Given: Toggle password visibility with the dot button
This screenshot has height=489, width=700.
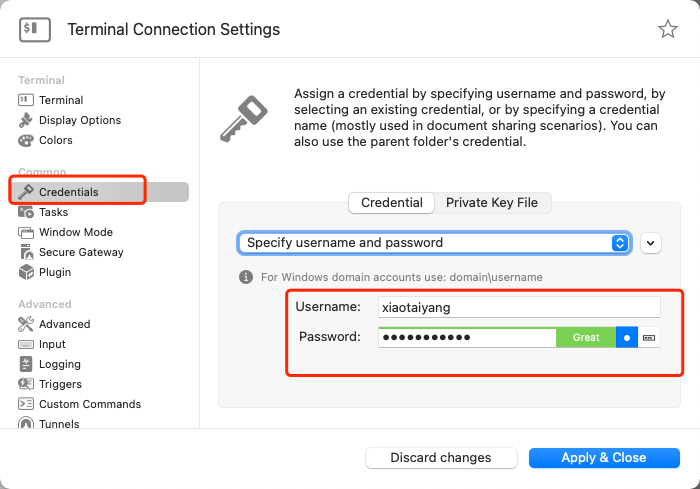Looking at the screenshot, I should 627,338.
